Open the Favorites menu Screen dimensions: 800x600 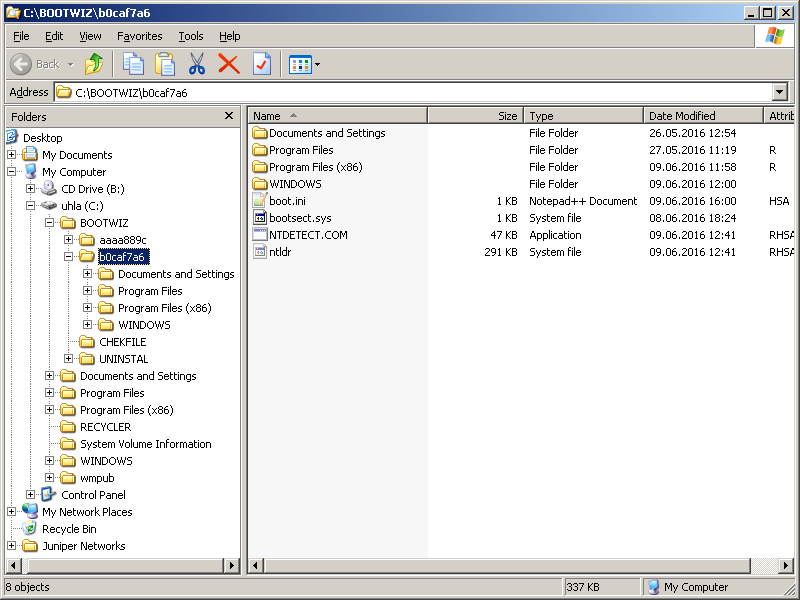click(x=139, y=36)
